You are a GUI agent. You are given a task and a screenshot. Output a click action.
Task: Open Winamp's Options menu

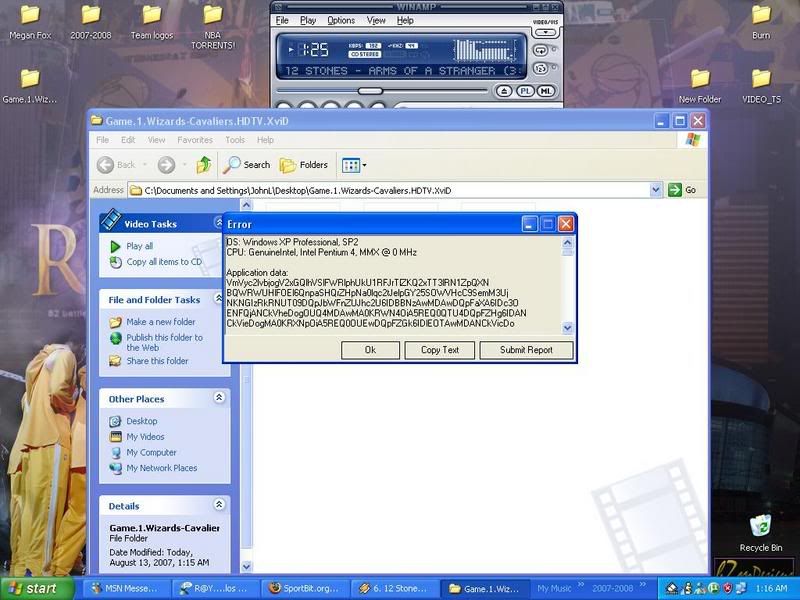(x=341, y=20)
